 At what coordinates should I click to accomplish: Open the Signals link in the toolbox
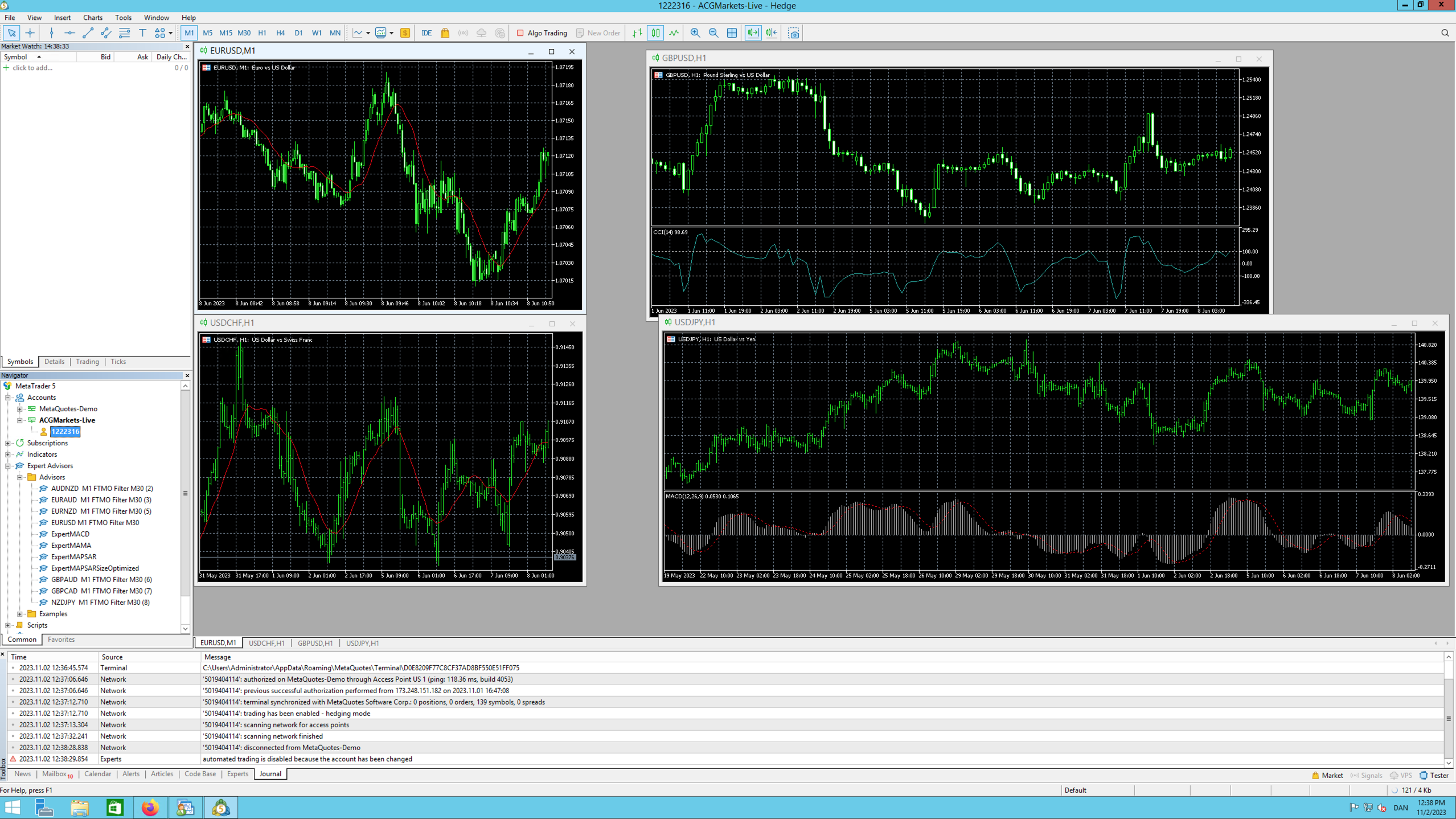1366,775
